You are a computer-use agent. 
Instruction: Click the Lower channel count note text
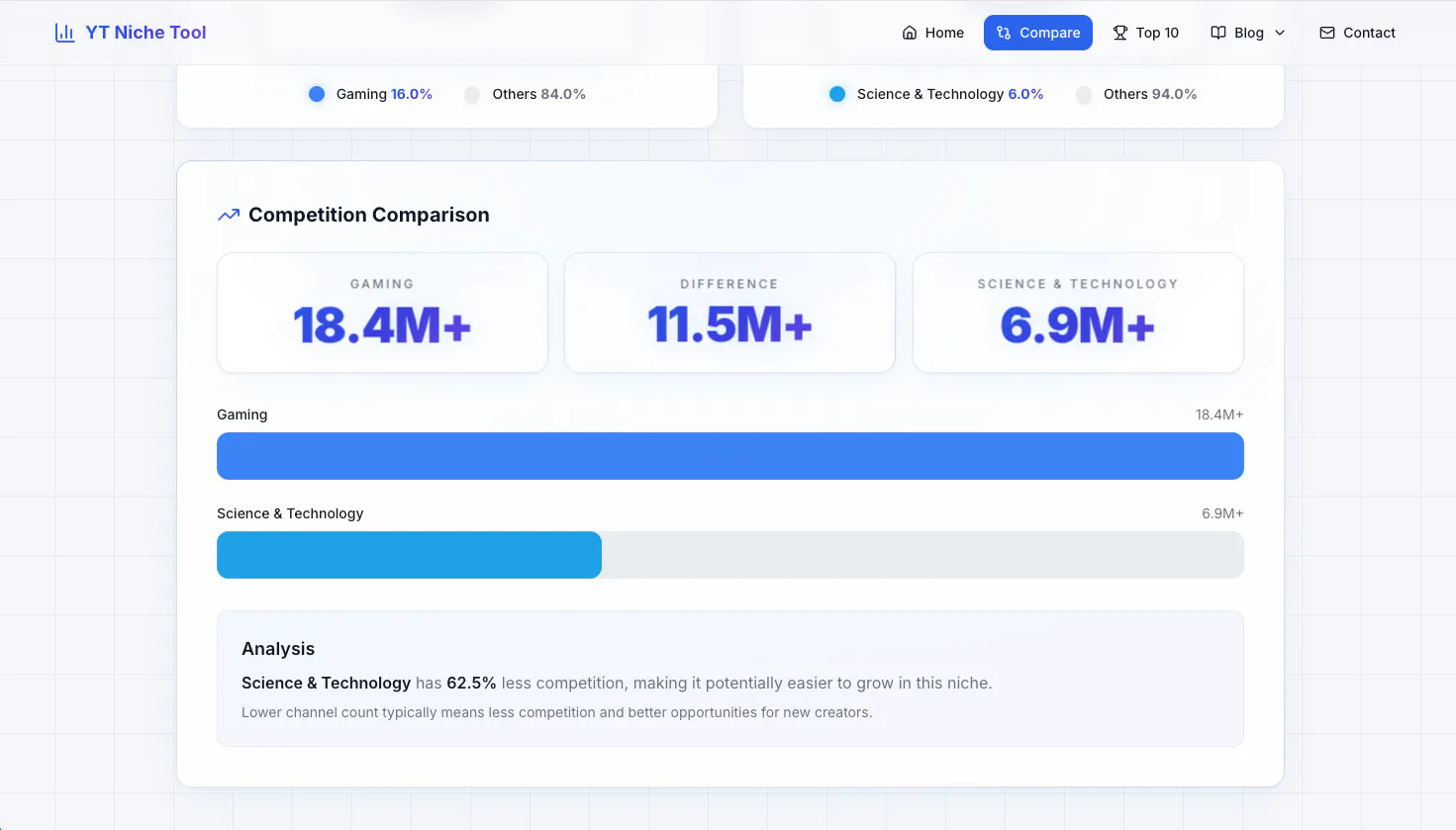[x=557, y=712]
